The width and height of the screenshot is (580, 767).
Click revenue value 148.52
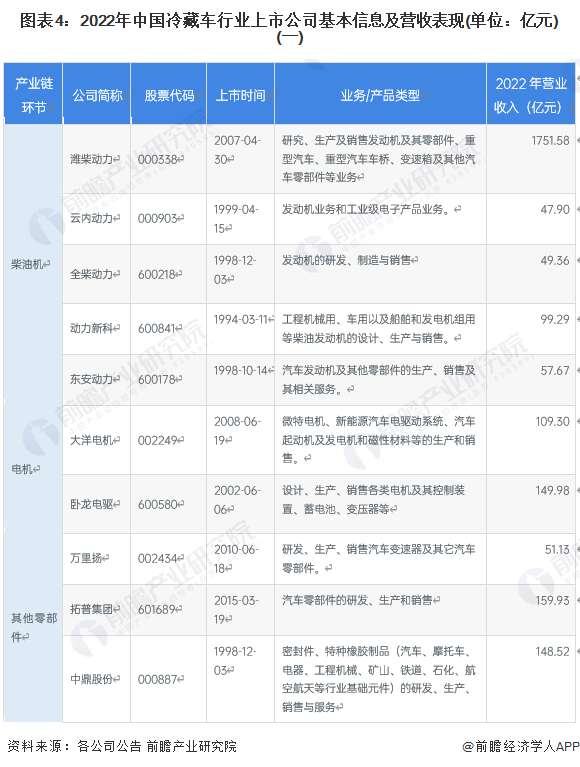point(553,652)
